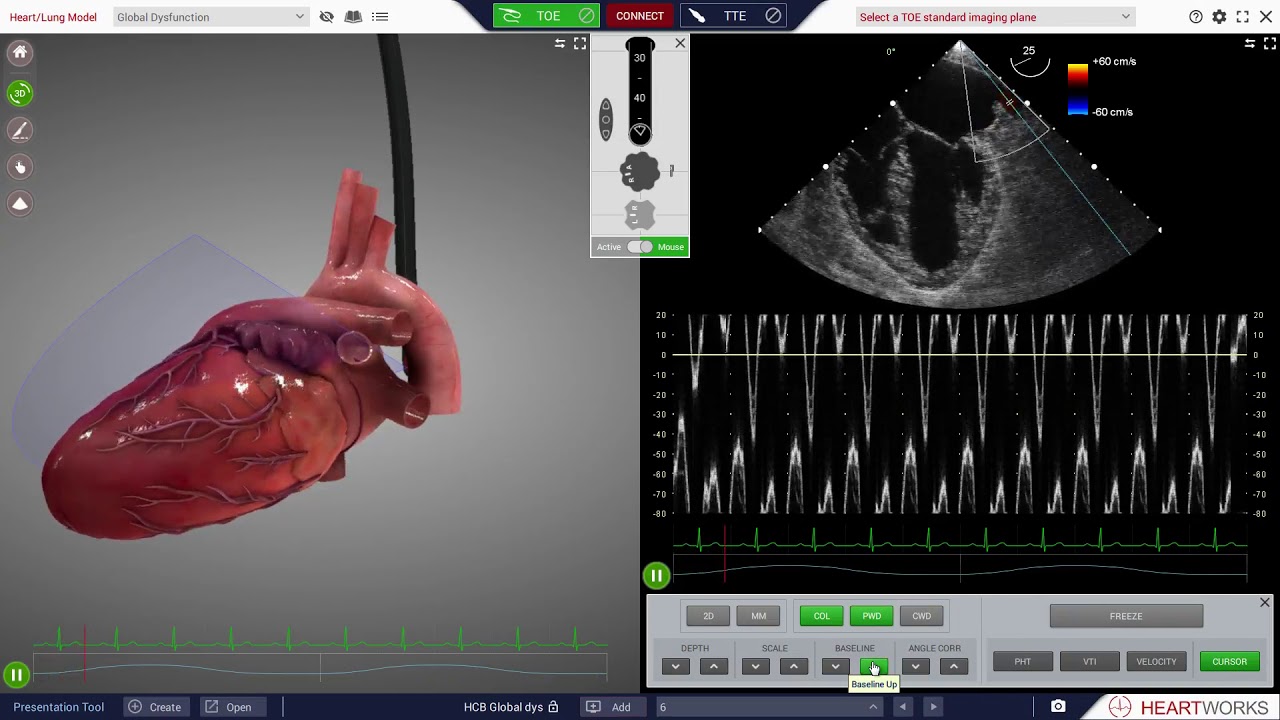Enable MM M-mode button
1280x720 pixels.
click(758, 616)
